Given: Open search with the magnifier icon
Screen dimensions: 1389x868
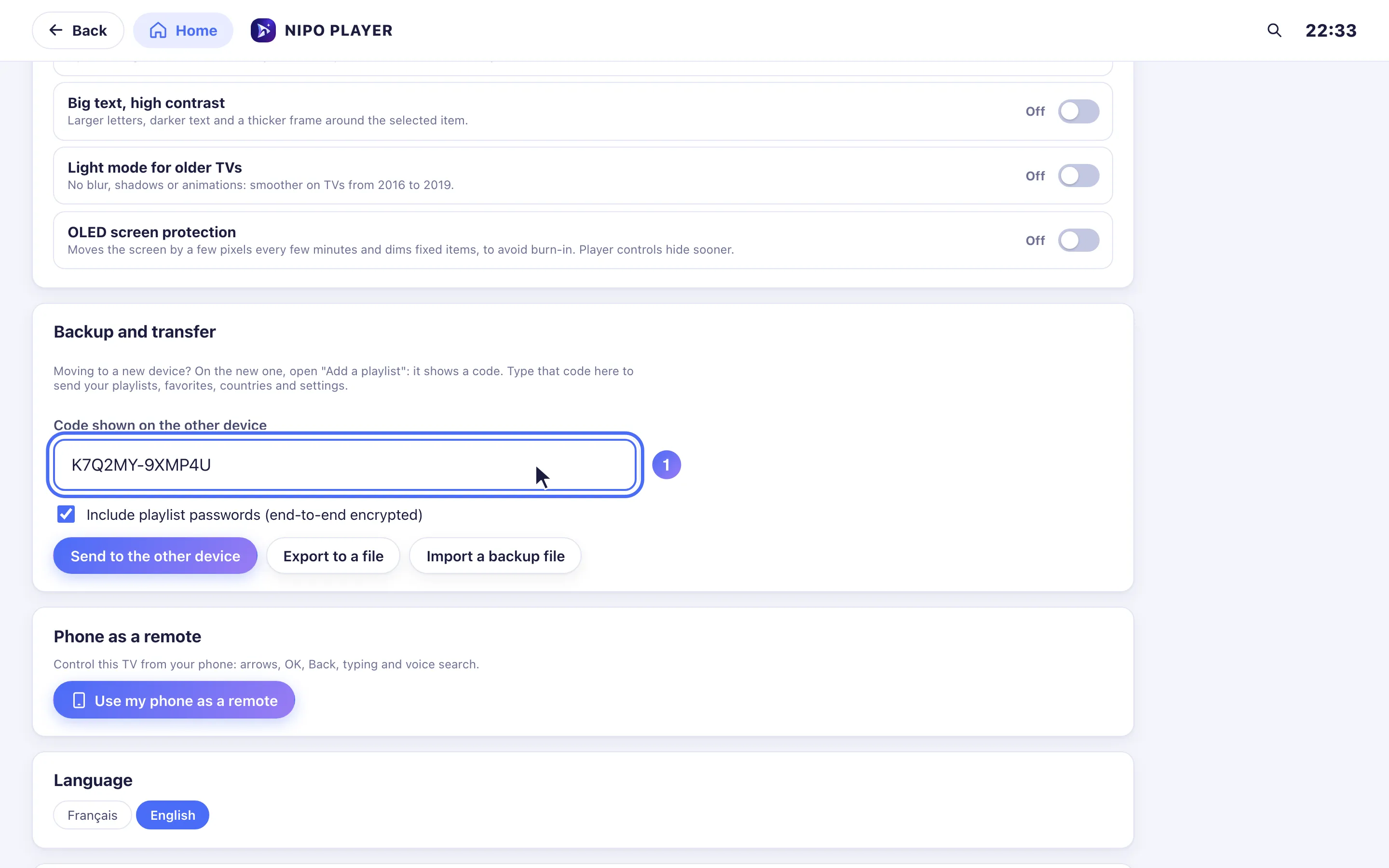Looking at the screenshot, I should click(1274, 30).
